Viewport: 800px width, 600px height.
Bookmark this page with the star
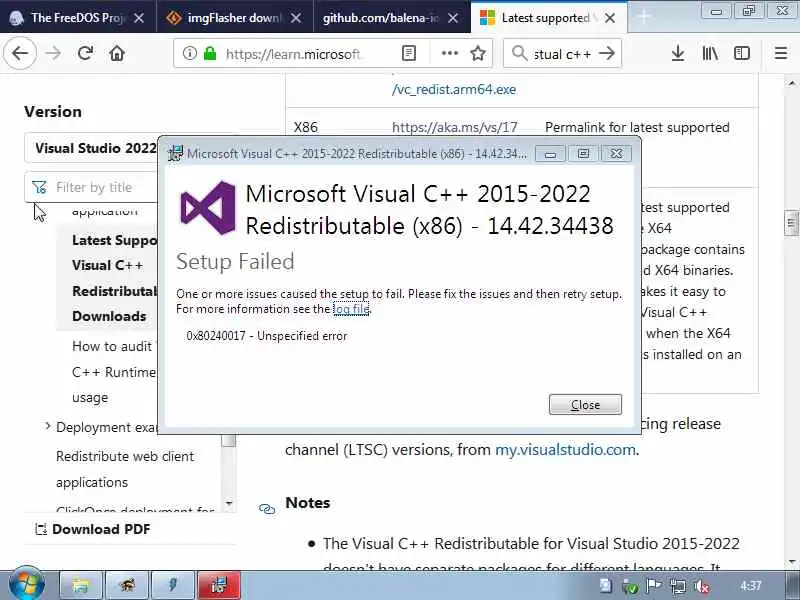point(478,53)
